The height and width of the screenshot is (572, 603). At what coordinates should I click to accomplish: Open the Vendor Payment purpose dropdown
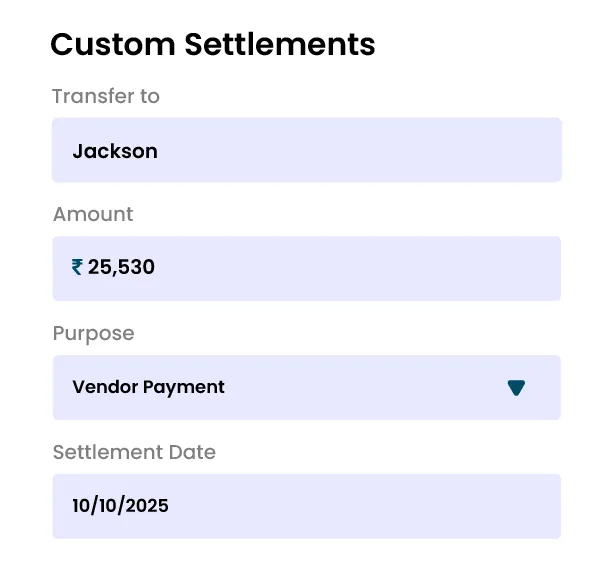click(306, 387)
